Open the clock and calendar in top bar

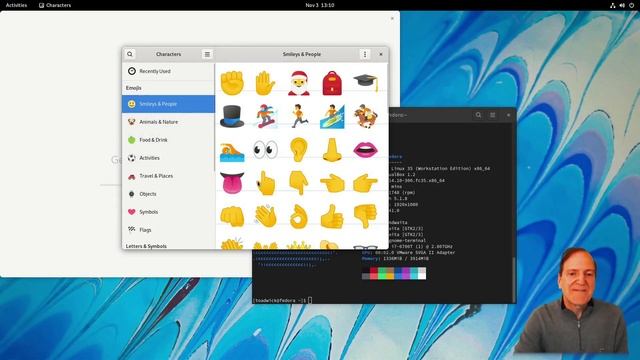tap(320, 5)
